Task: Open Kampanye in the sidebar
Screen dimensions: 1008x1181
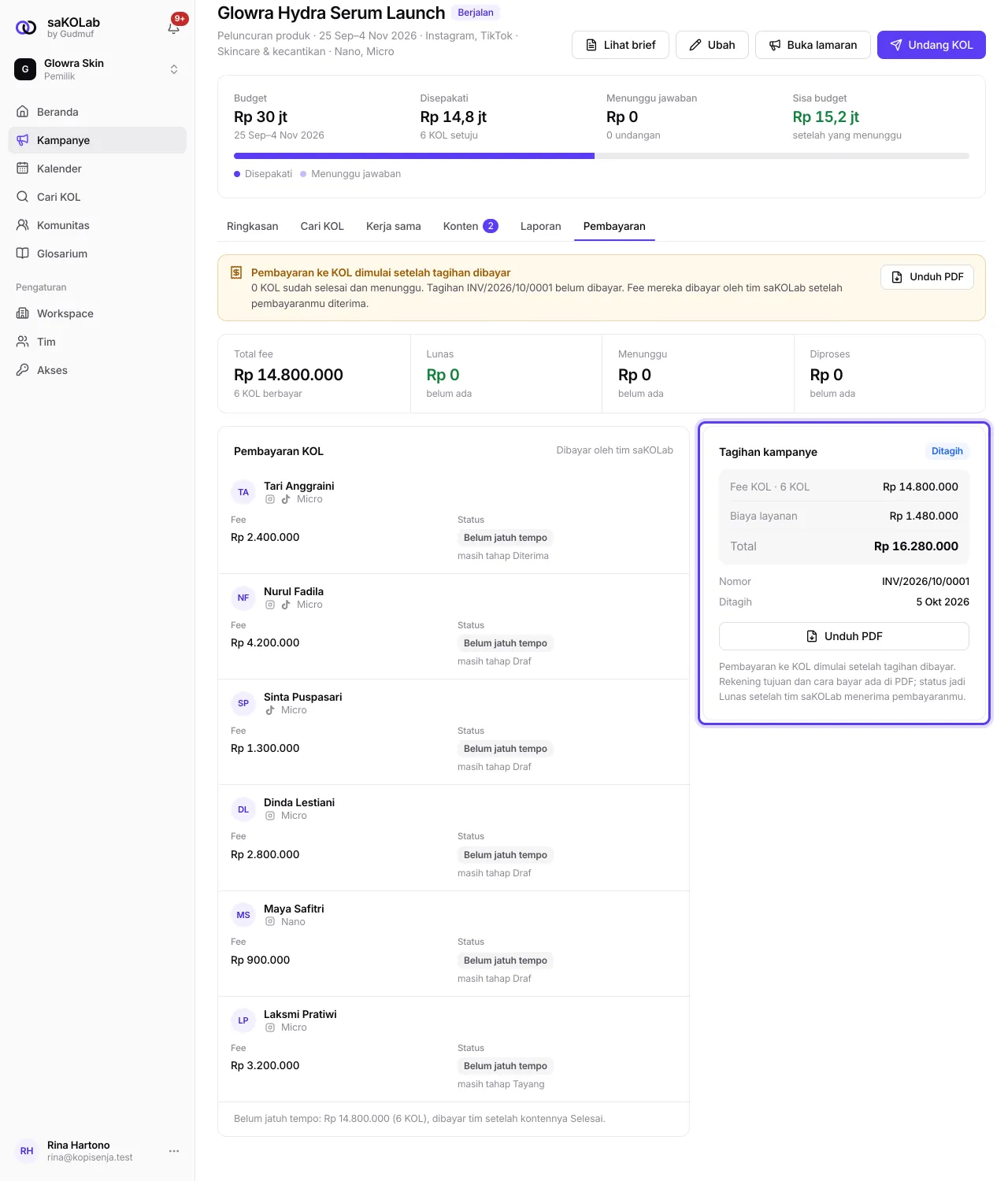Action: click(x=98, y=140)
